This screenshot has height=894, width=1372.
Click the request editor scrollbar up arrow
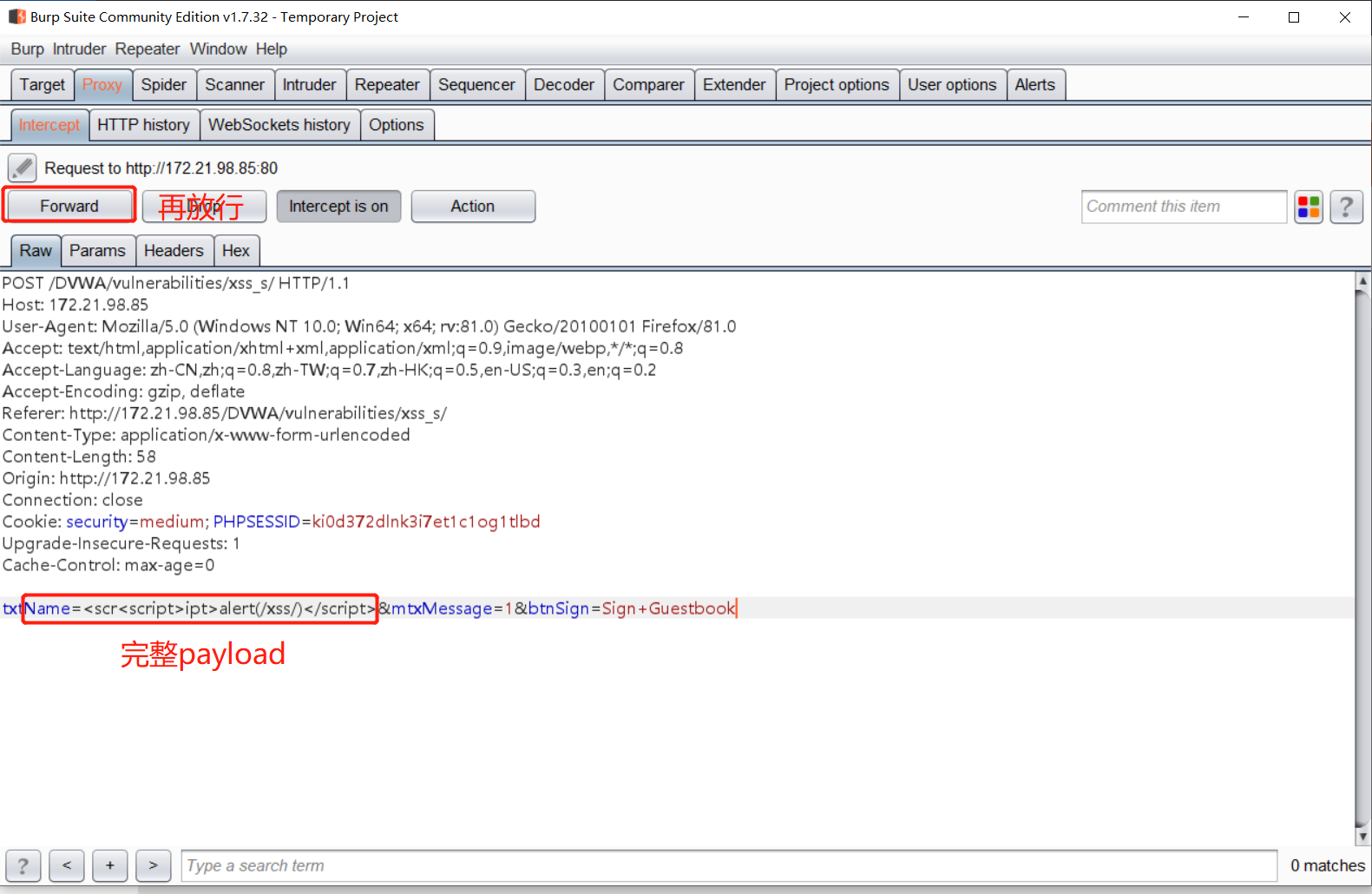pyautogui.click(x=1362, y=280)
